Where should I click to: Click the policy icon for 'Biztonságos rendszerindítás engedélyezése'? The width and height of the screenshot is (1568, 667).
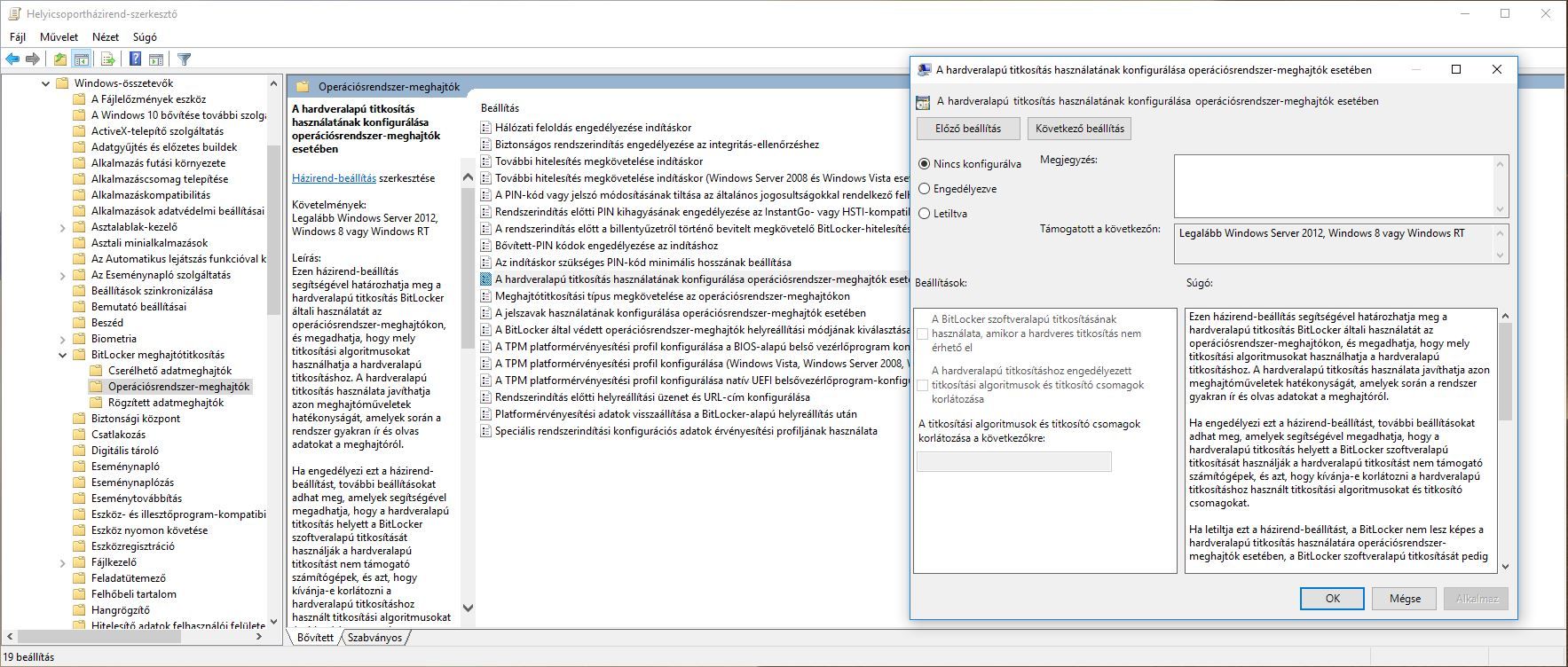pos(485,145)
